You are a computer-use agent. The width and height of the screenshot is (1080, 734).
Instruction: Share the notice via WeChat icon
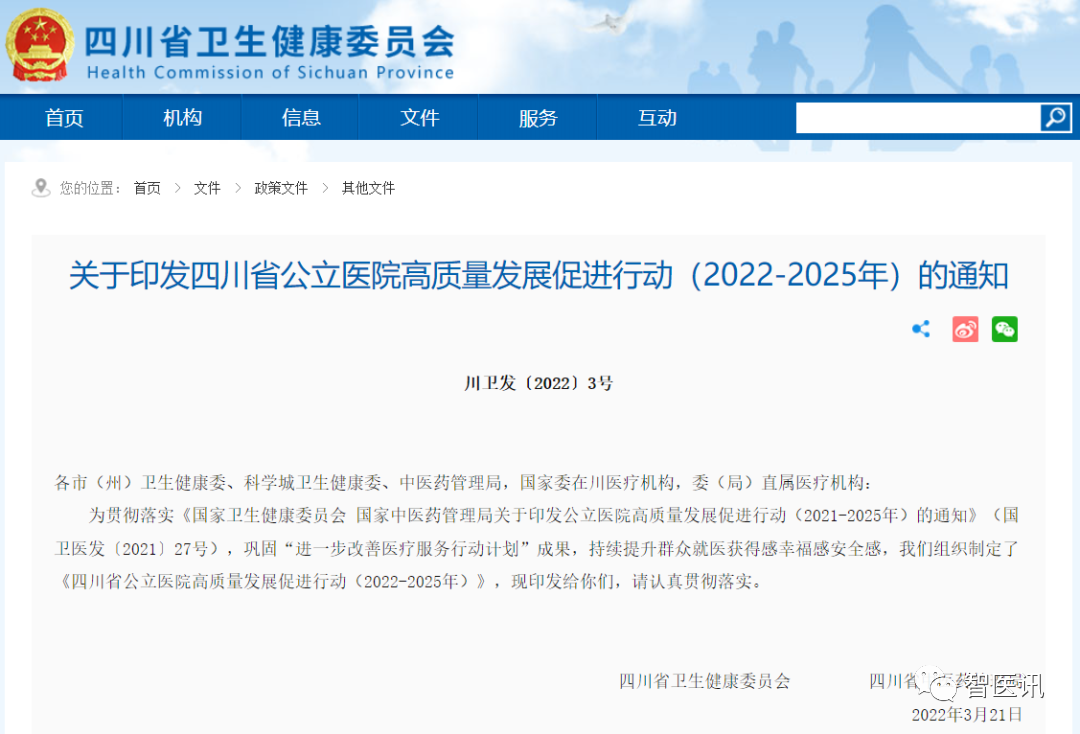(1004, 329)
